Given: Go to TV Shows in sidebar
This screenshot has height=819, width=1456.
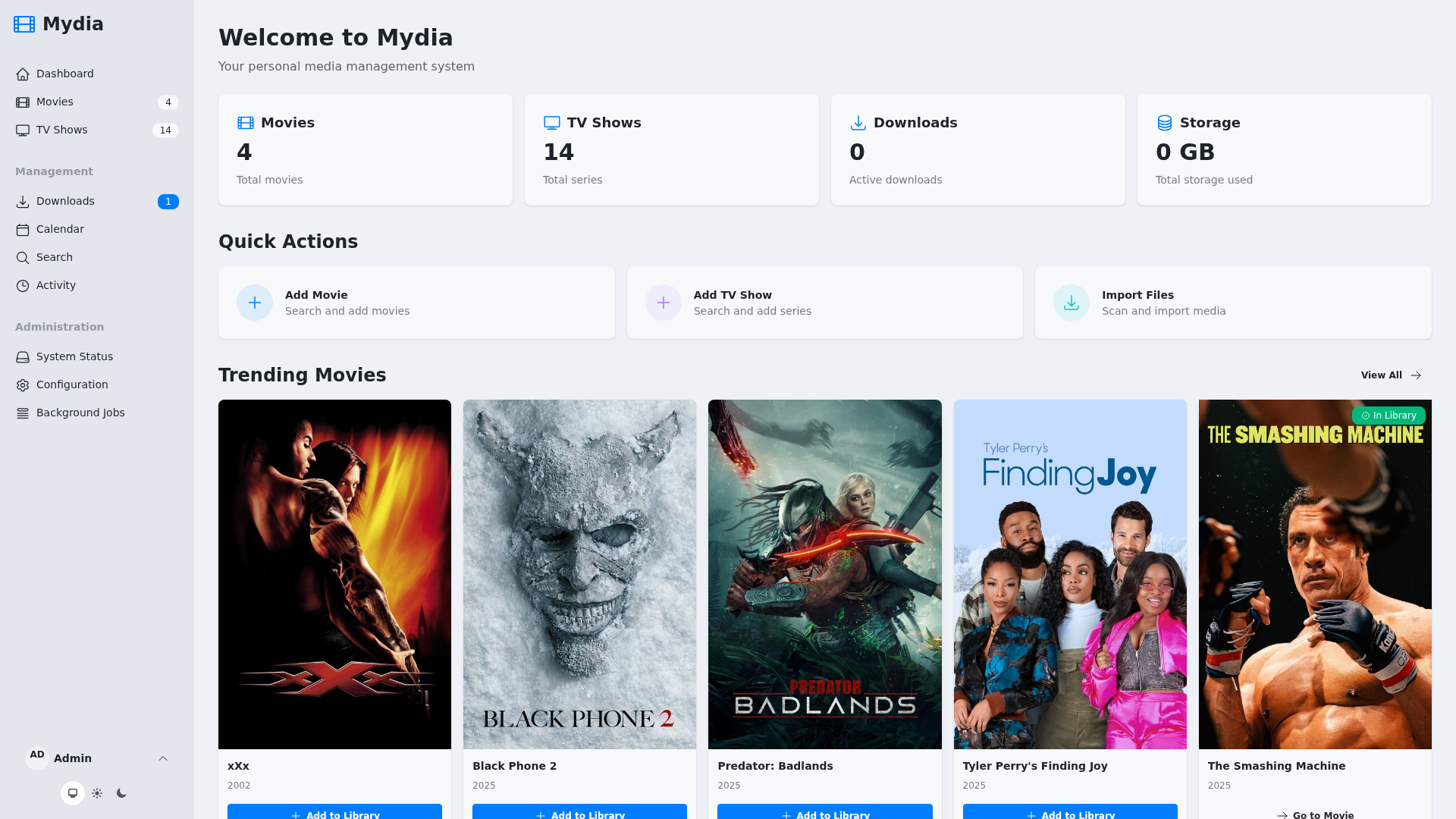Looking at the screenshot, I should [x=61, y=130].
